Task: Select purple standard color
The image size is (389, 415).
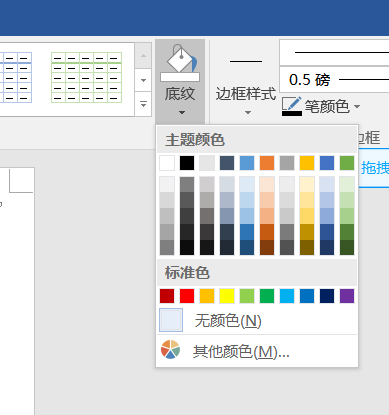Action: click(x=347, y=296)
